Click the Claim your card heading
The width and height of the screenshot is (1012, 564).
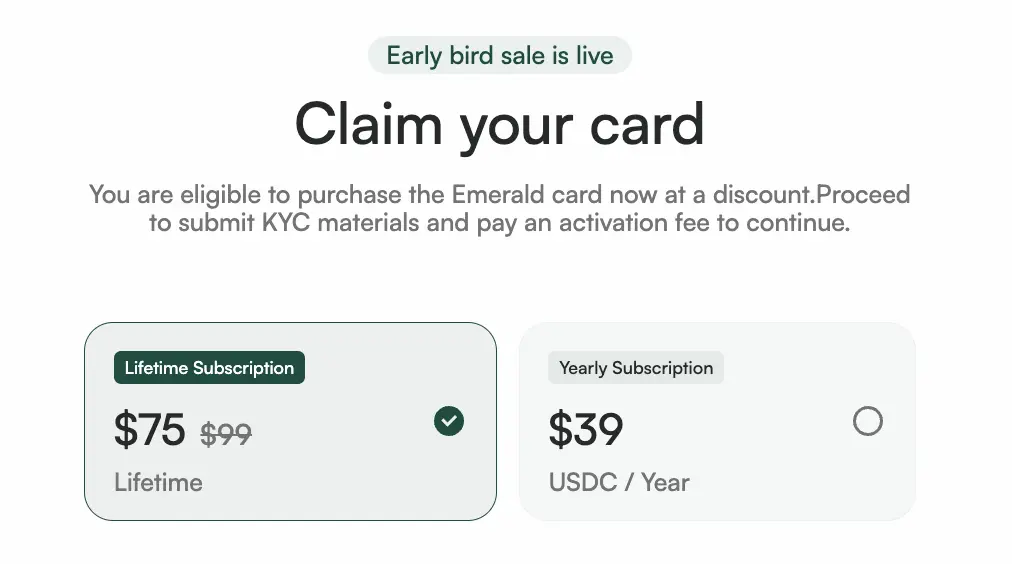click(500, 125)
